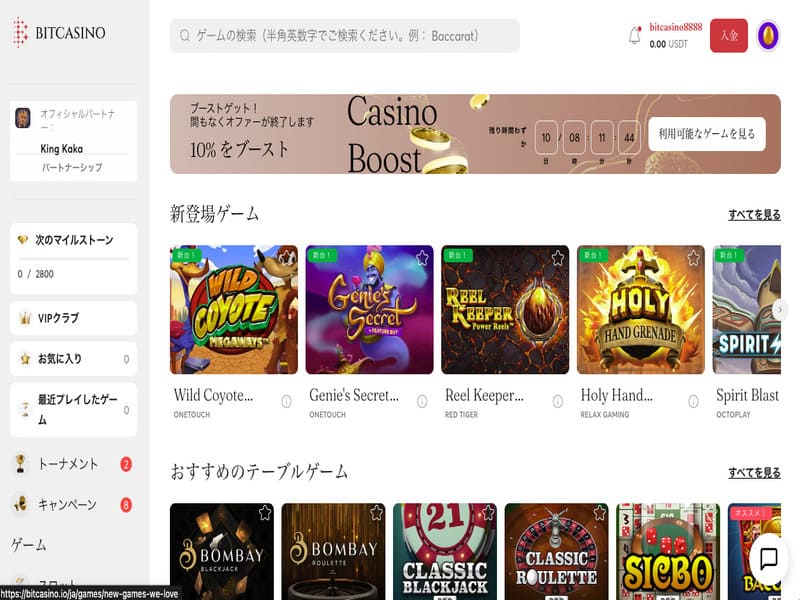Image resolution: width=800 pixels, height=600 pixels.
Task: Open the live chat support bubble
Action: (769, 559)
